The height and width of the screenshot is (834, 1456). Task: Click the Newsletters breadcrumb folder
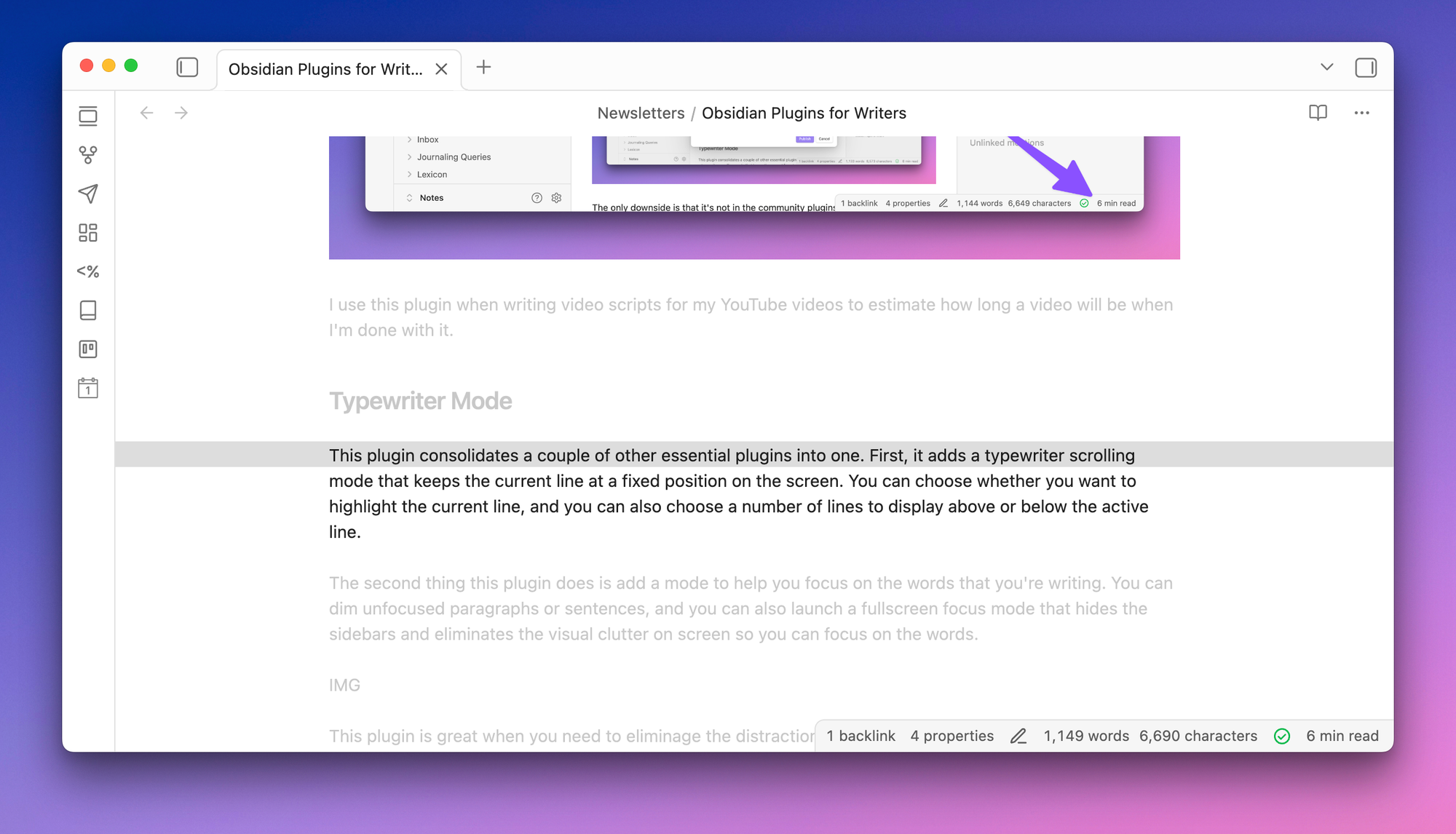tap(641, 113)
